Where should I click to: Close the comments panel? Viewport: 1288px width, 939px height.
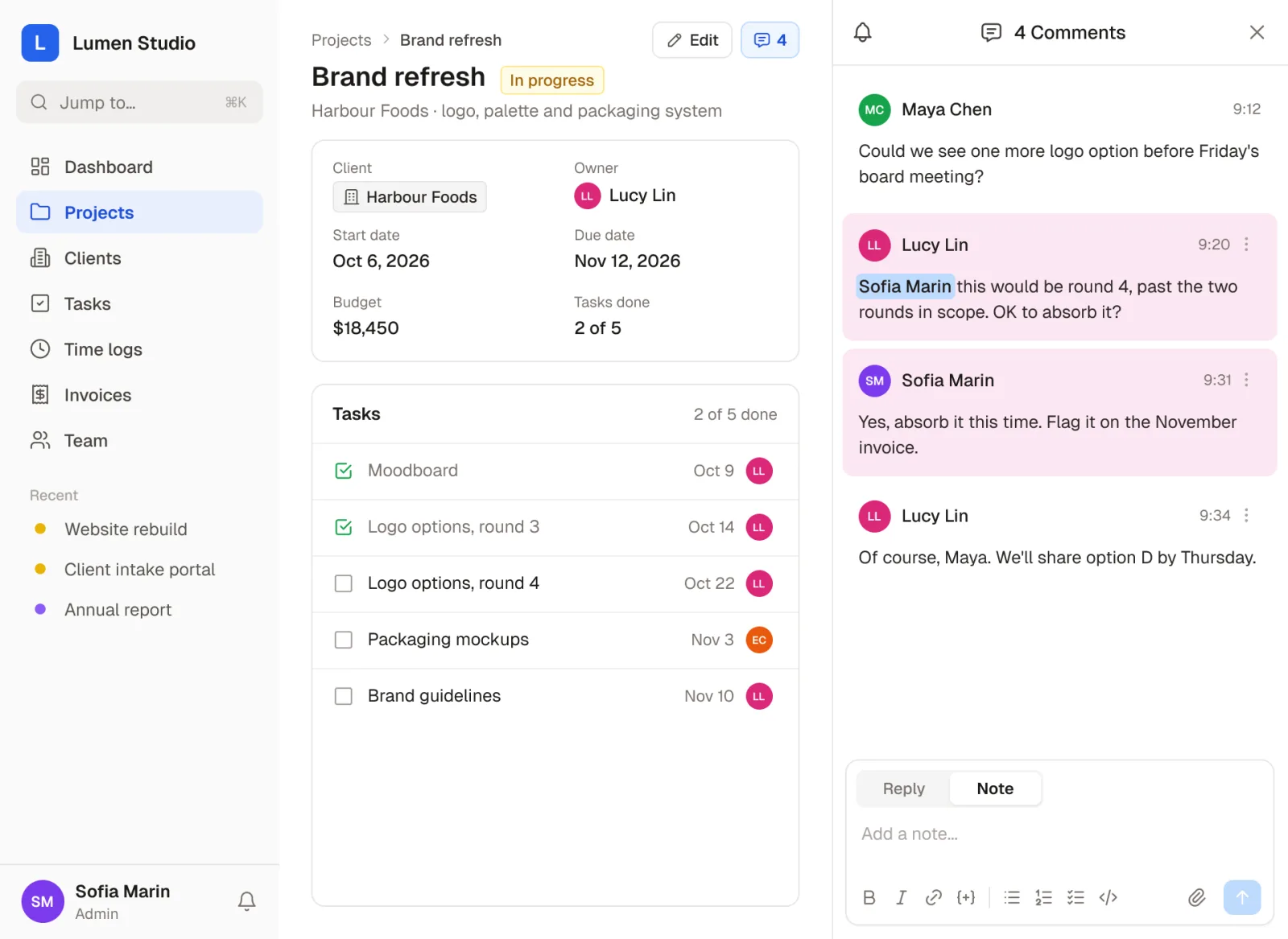(1257, 32)
